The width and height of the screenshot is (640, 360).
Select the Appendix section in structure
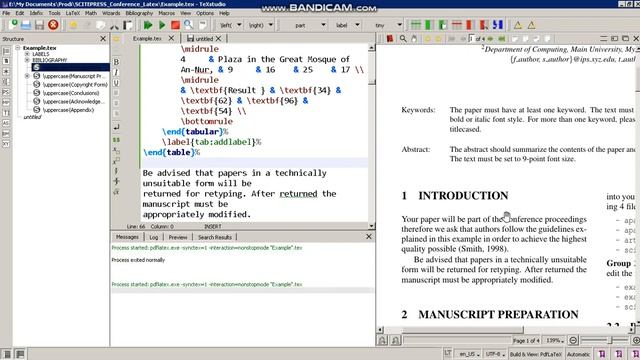pos(68,110)
